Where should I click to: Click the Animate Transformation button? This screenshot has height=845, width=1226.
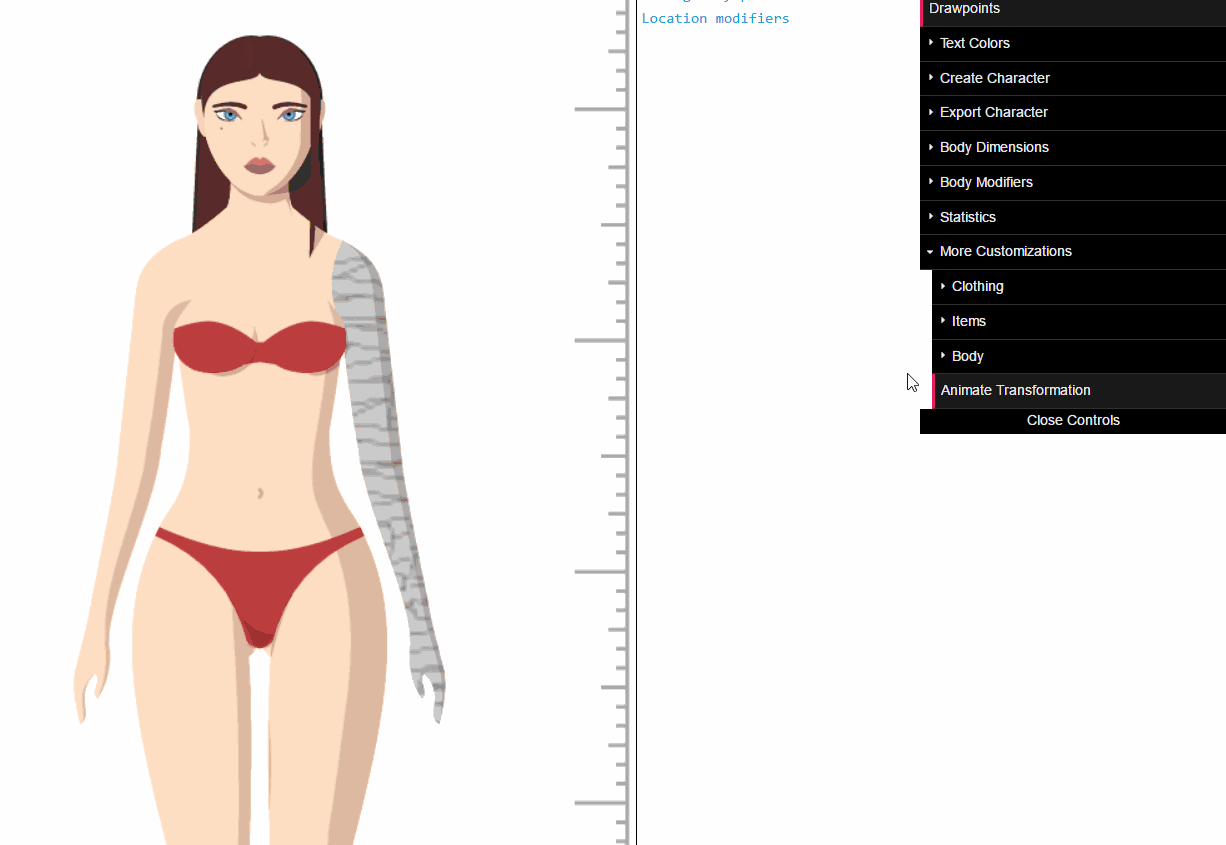click(1015, 390)
